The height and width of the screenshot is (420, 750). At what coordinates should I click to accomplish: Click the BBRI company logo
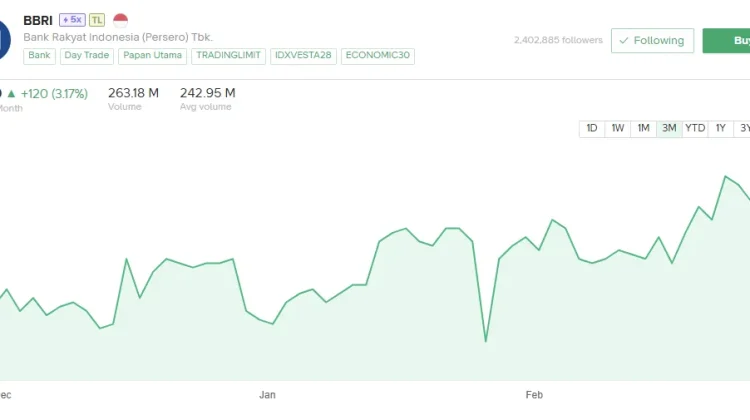(x=5, y=28)
